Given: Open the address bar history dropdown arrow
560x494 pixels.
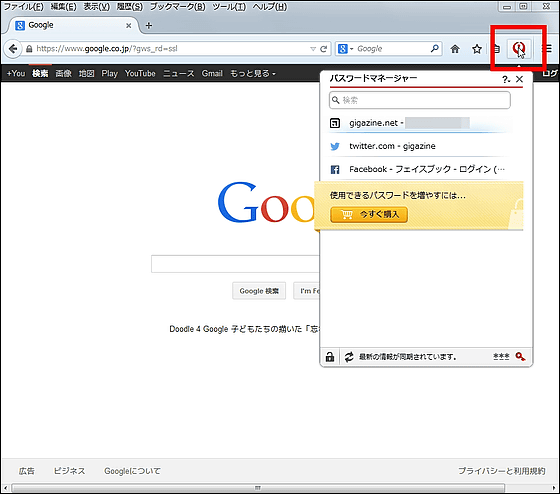Looking at the screenshot, I should tap(313, 49).
